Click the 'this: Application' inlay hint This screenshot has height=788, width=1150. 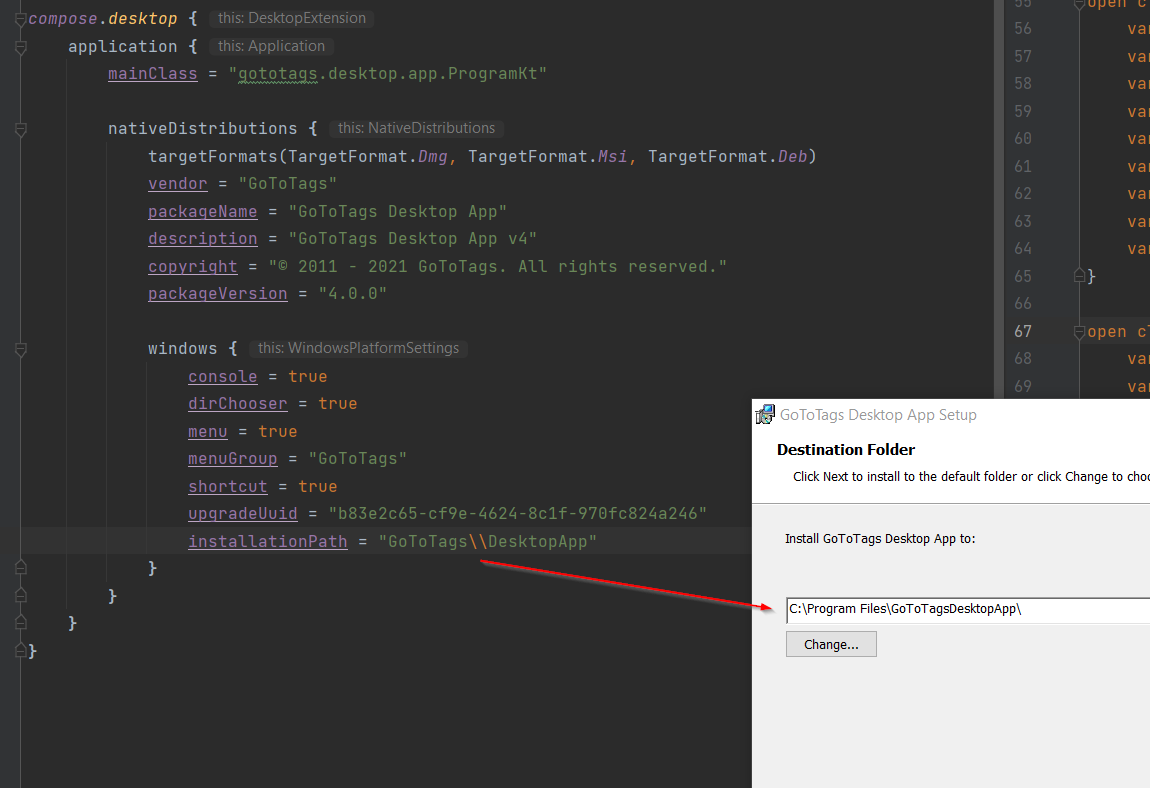tap(270, 46)
